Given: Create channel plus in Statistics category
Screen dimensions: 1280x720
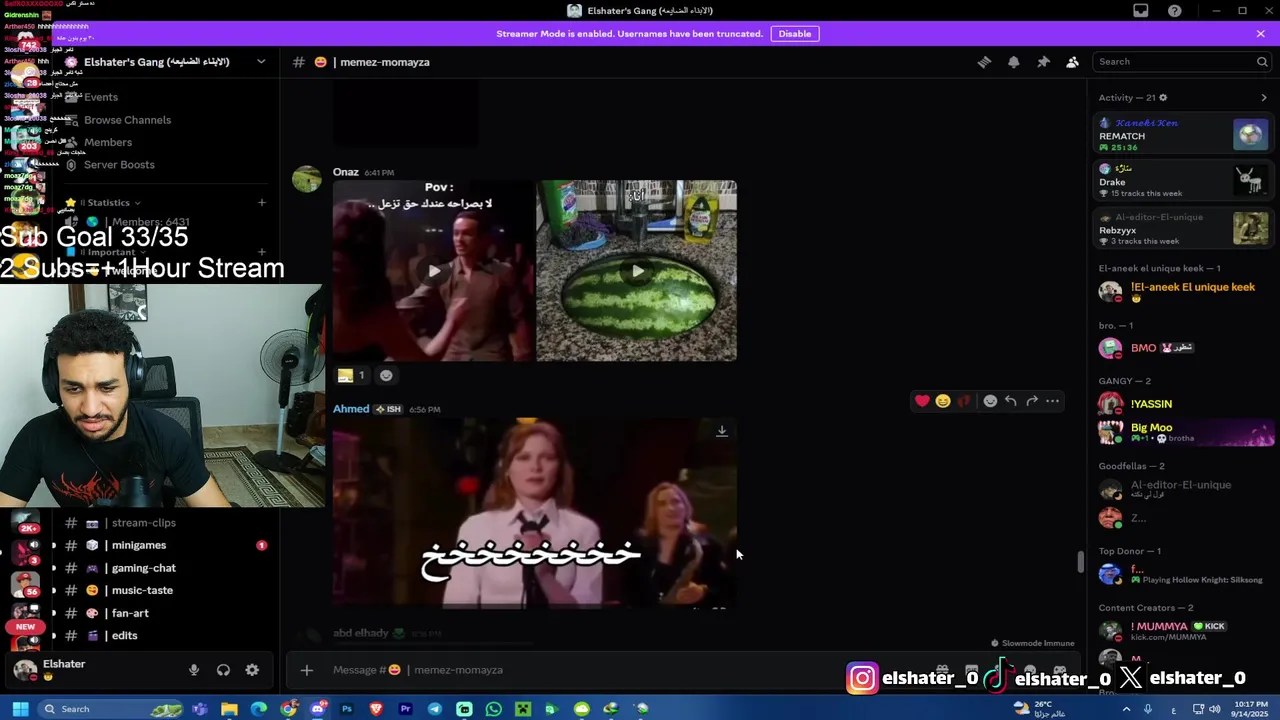Looking at the screenshot, I should (261, 203).
